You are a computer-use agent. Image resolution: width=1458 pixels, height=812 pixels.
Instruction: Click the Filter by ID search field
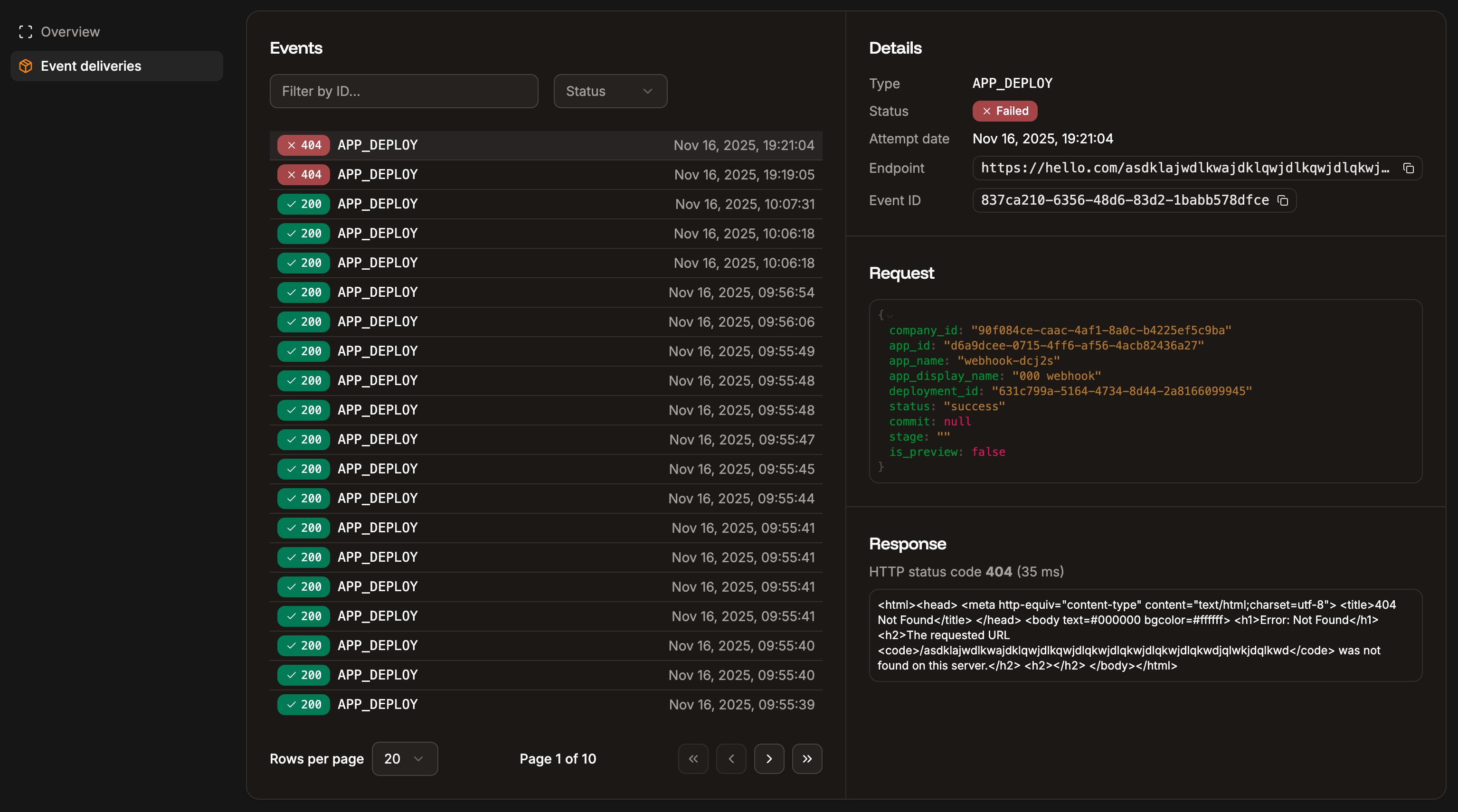[x=404, y=91]
